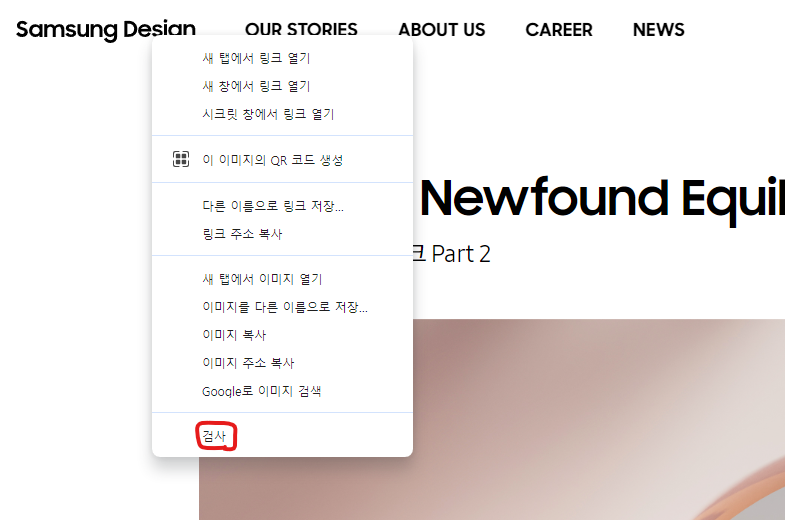The width and height of the screenshot is (785, 520).
Task: Open link in new tab (새 탭에서 링크 열기)
Action: (282, 58)
